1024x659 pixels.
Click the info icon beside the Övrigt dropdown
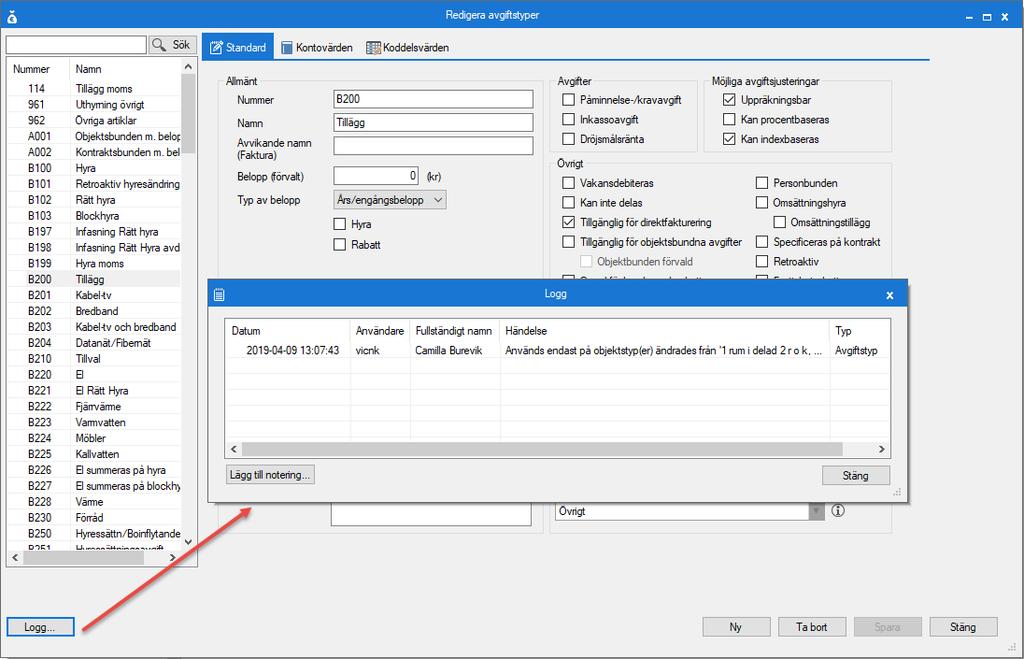point(838,511)
